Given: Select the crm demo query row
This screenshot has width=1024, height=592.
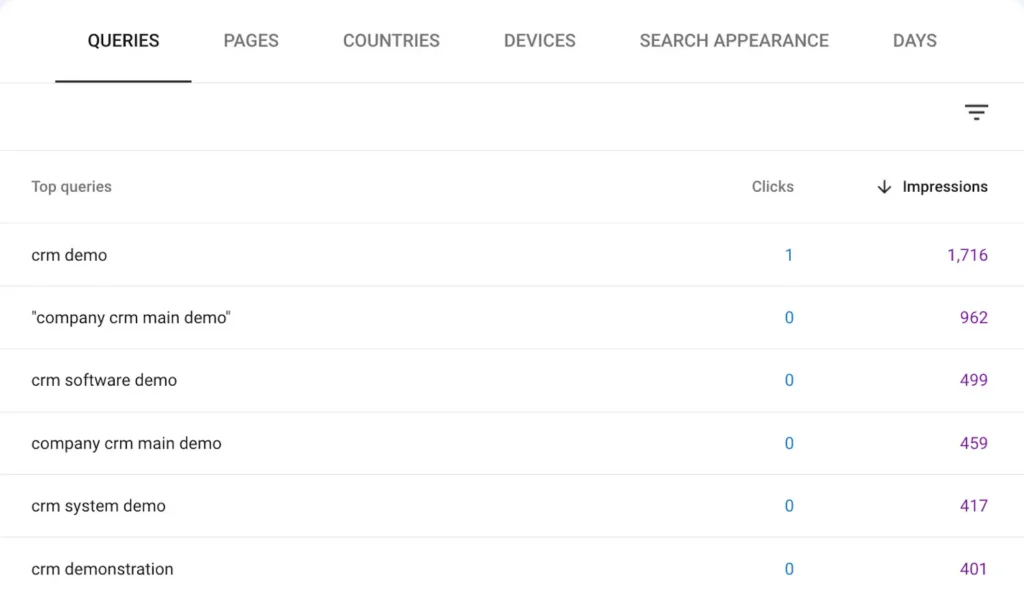Looking at the screenshot, I should [69, 255].
